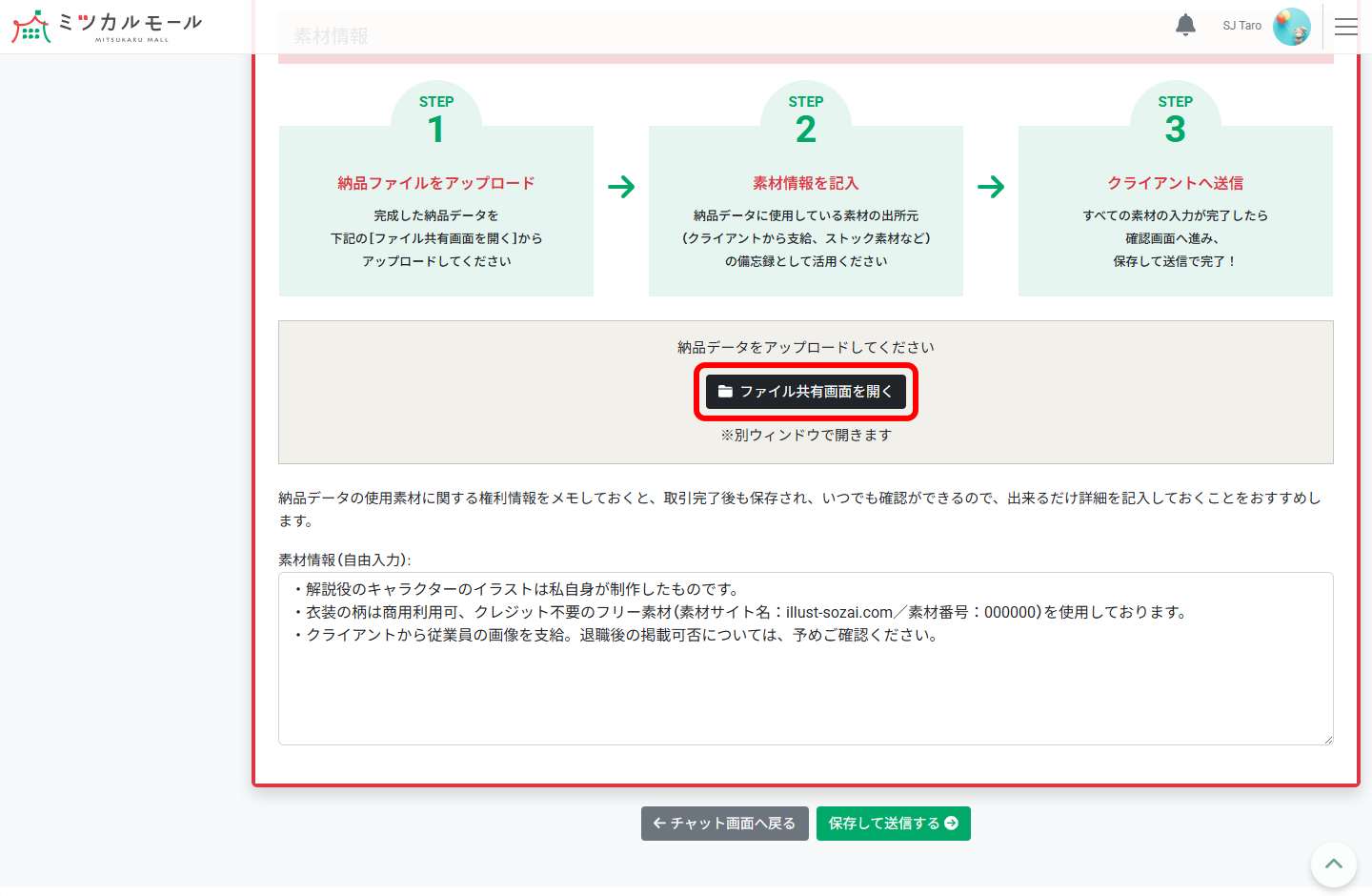Click the left arrow icon in チャット画面へ戻る
Image resolution: width=1372 pixels, height=896 pixels.
pyautogui.click(x=659, y=823)
